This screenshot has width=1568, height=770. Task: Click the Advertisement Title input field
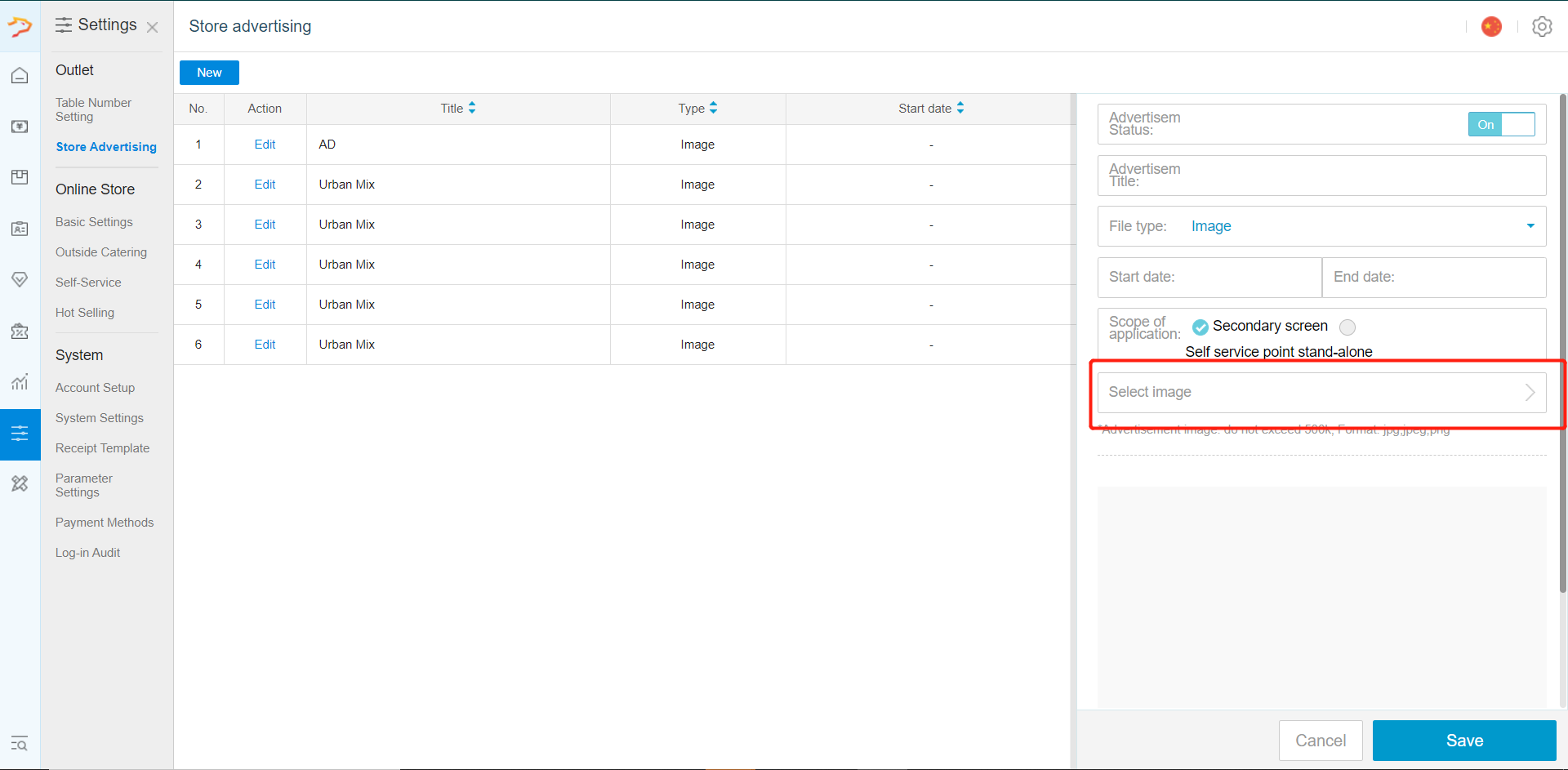coord(1321,176)
